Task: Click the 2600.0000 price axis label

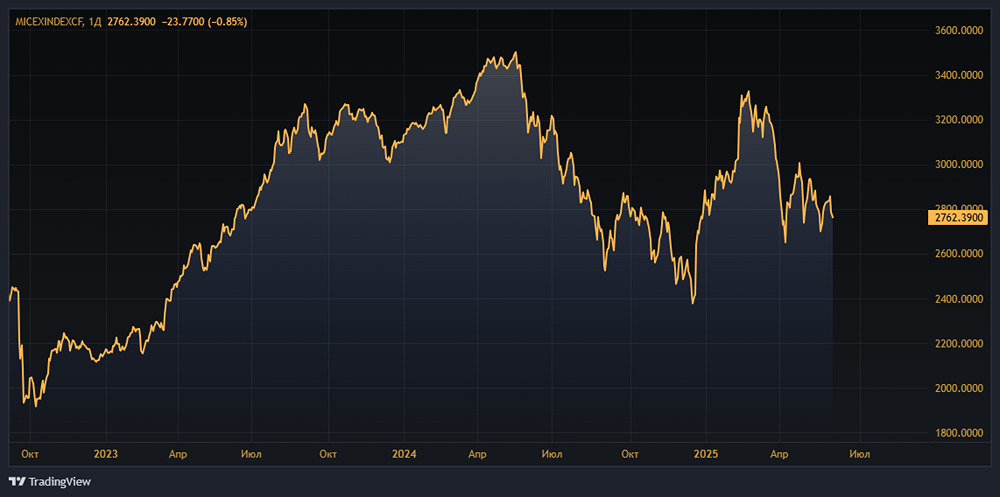Action: click(x=960, y=254)
